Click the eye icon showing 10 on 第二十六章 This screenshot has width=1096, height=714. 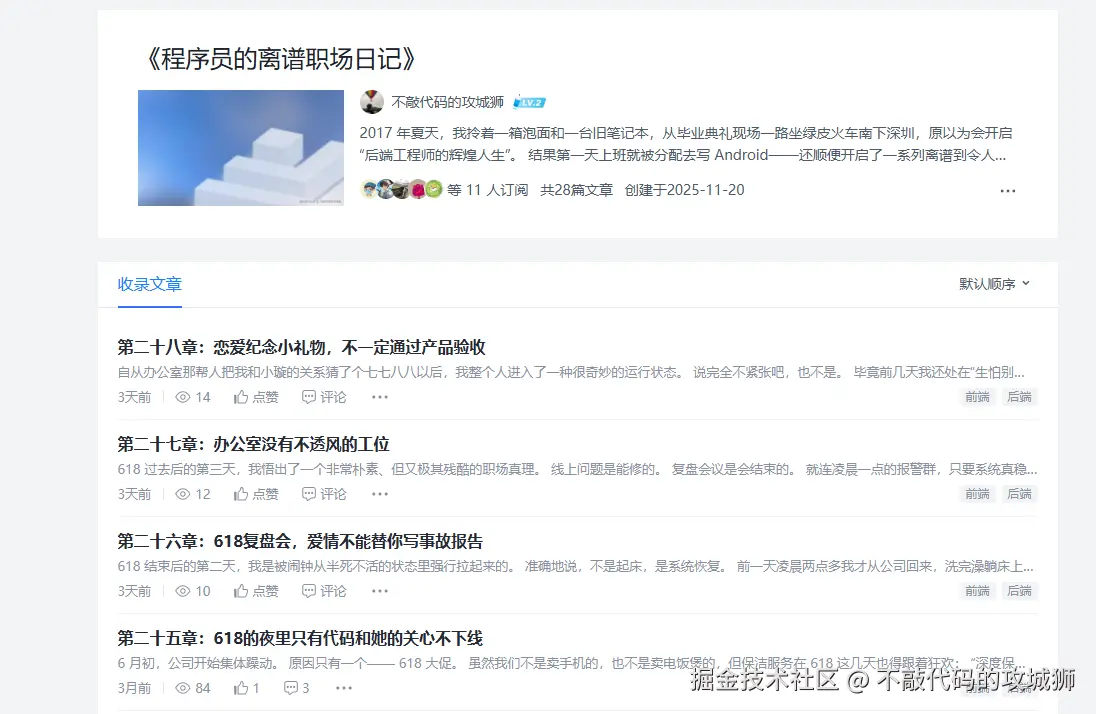point(183,590)
